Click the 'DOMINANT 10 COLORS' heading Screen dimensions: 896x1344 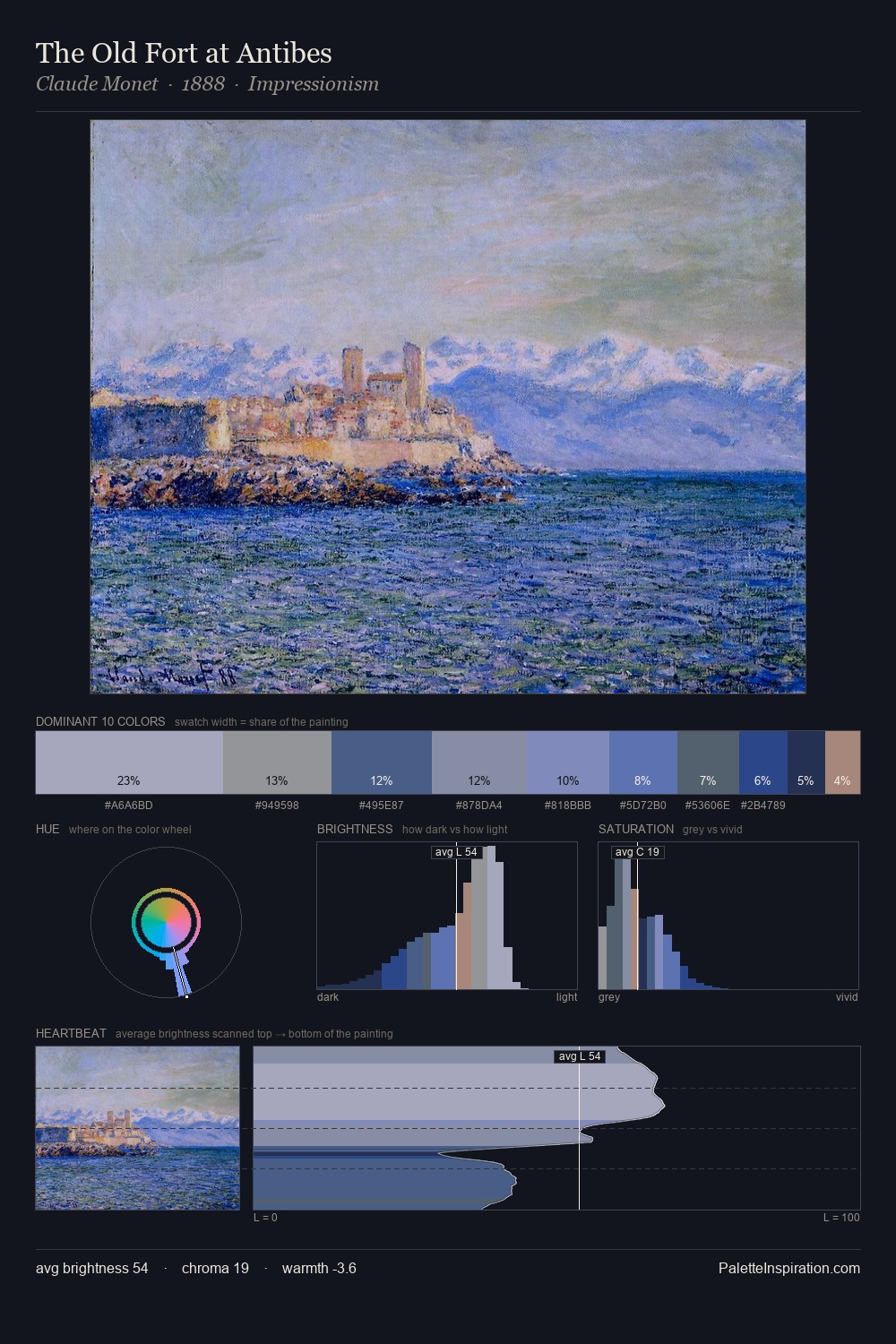100,721
